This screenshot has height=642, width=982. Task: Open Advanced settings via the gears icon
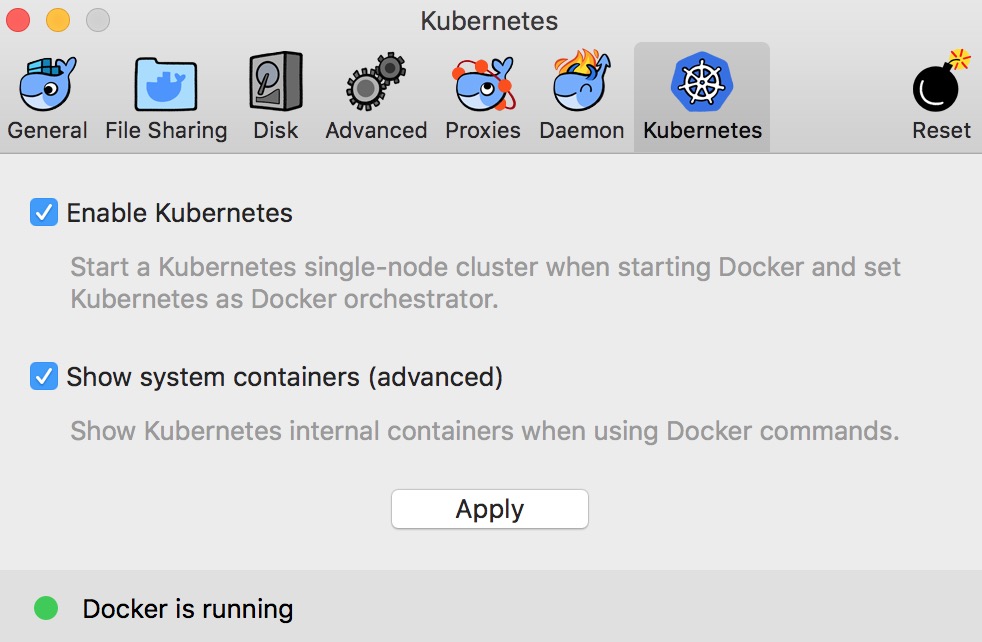[376, 84]
